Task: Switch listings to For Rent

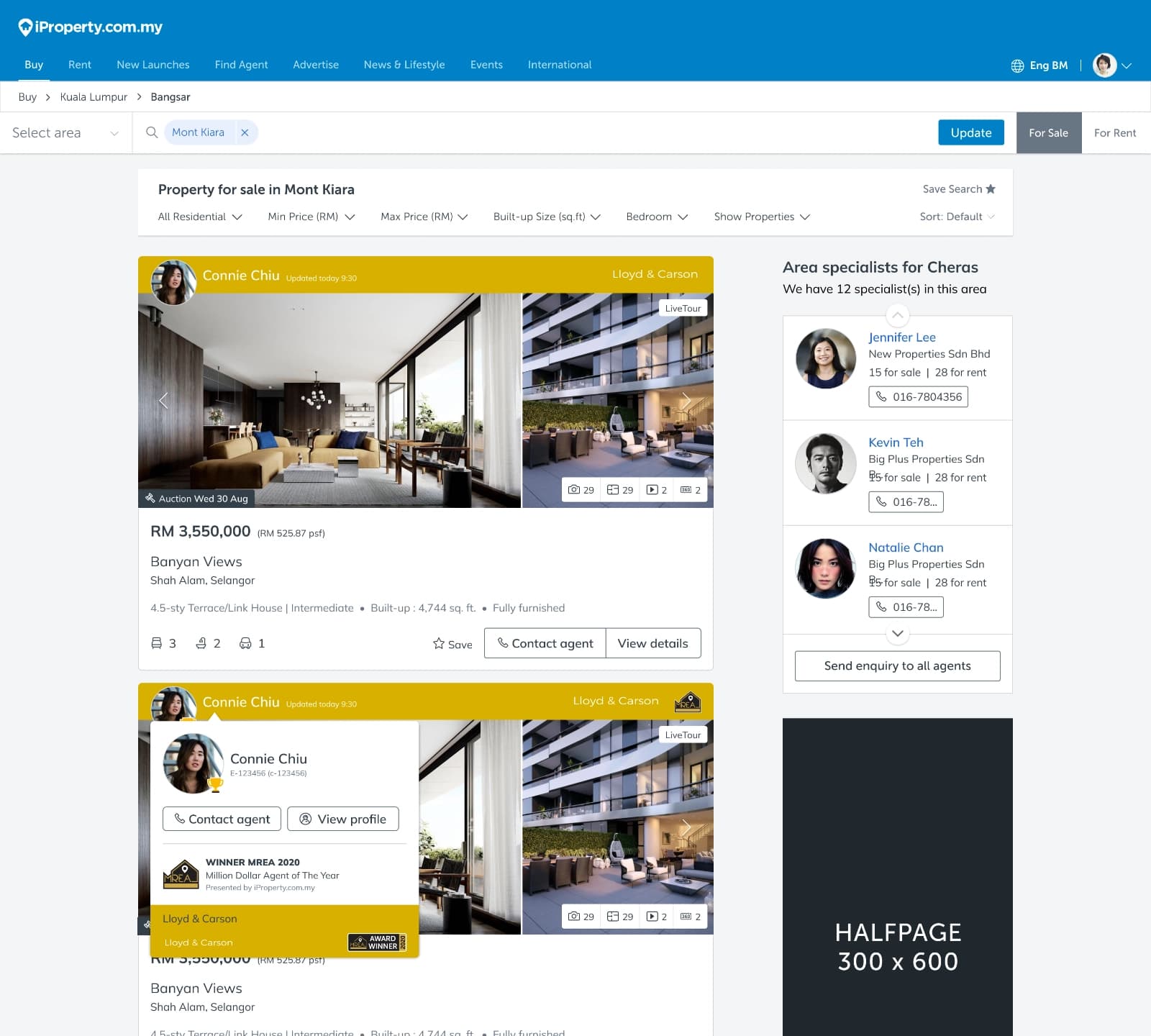Action: click(1115, 132)
